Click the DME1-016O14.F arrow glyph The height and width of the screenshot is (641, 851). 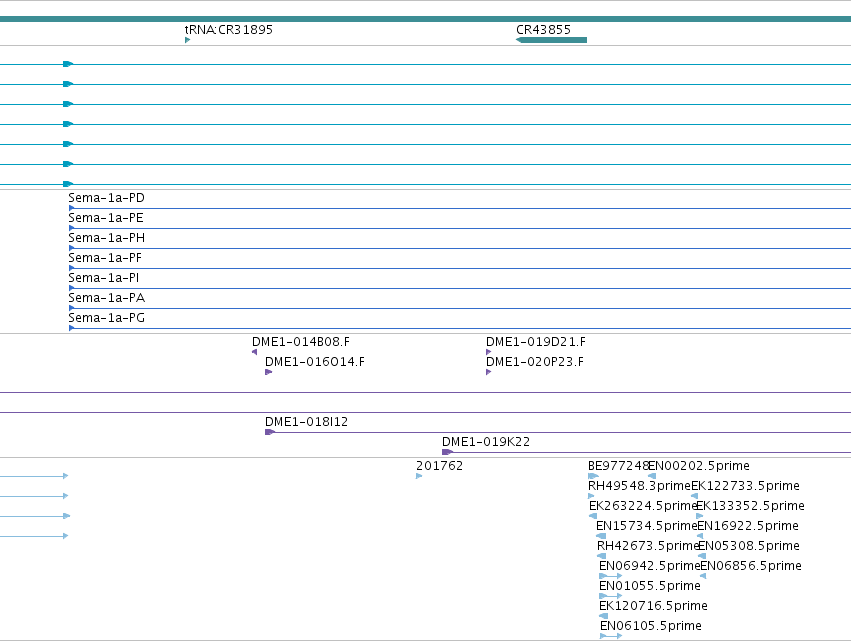point(268,372)
